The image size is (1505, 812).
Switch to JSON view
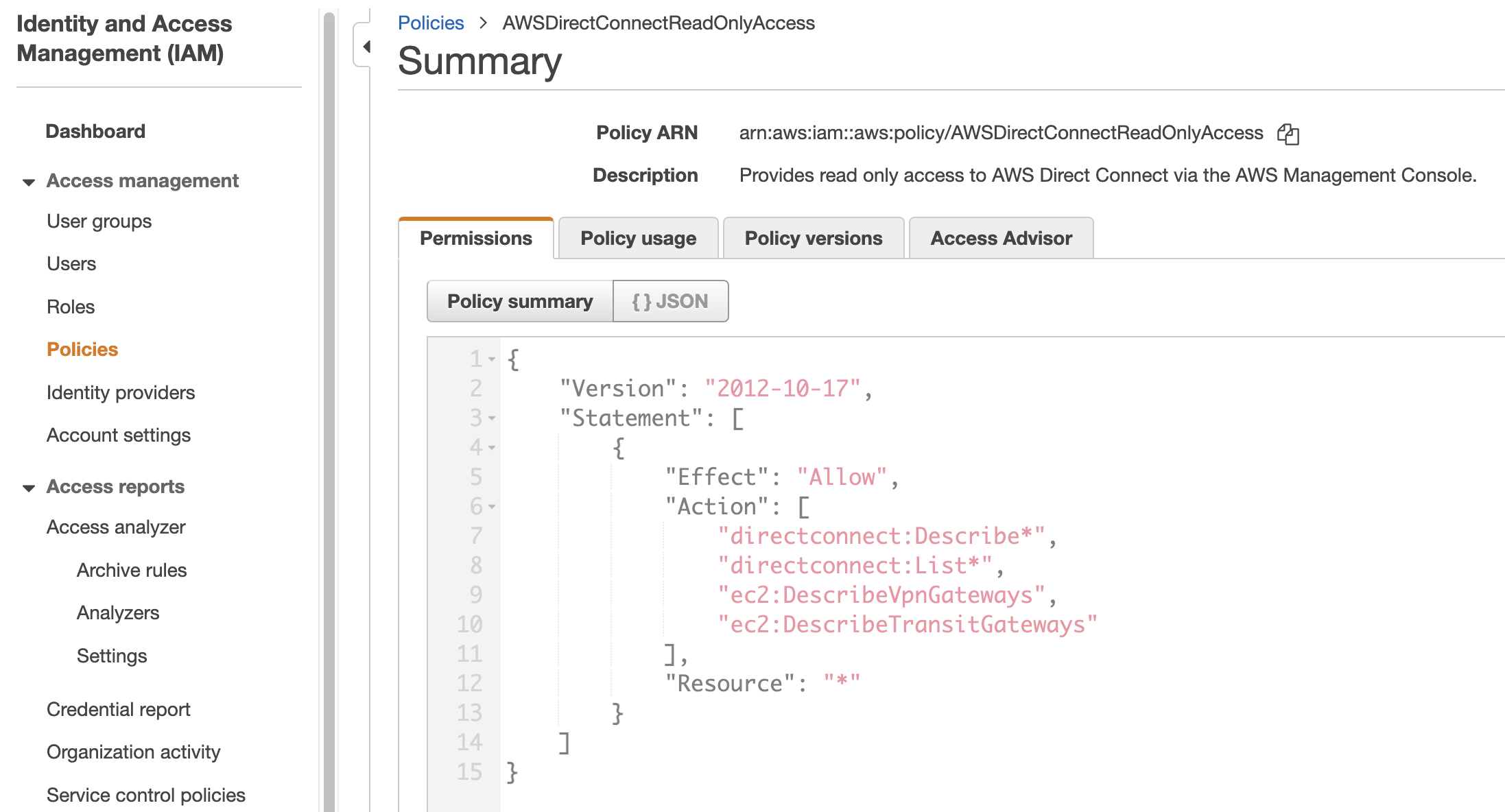point(670,301)
